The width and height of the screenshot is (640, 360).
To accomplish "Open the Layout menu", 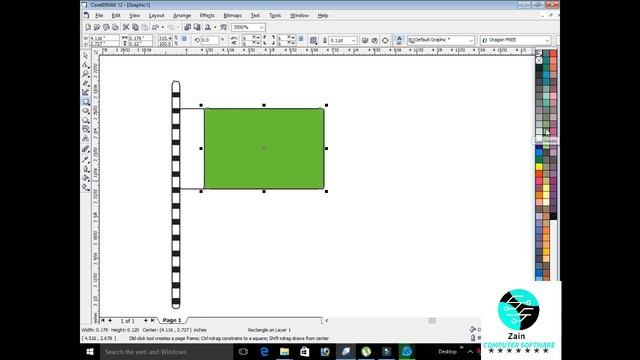I will pyautogui.click(x=156, y=16).
